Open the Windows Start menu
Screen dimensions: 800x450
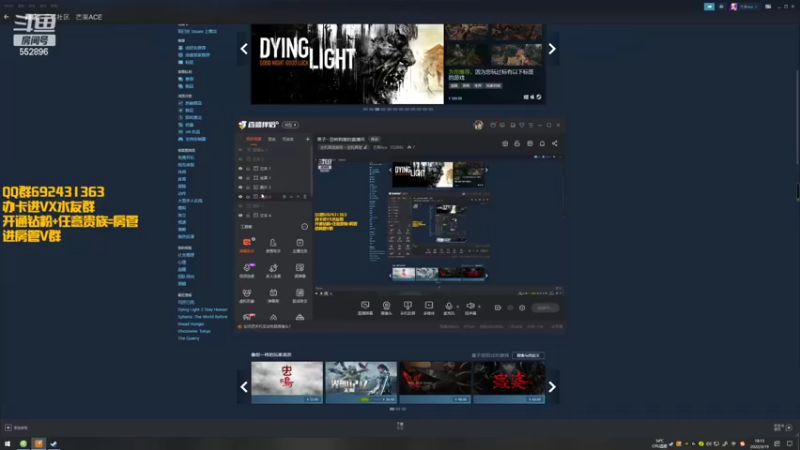8,443
